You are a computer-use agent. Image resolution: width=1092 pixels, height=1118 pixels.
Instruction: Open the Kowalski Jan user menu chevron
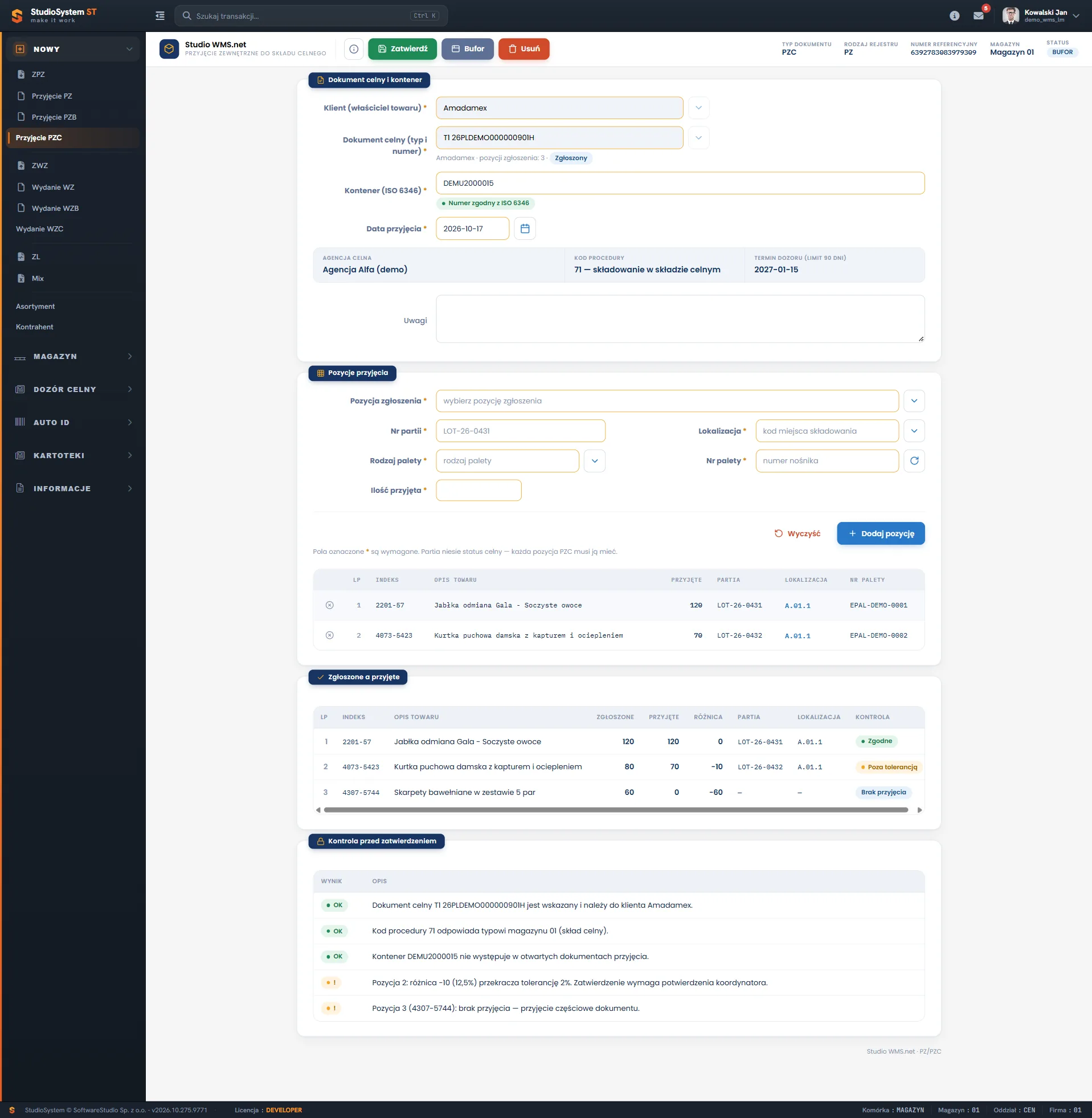click(1076, 16)
